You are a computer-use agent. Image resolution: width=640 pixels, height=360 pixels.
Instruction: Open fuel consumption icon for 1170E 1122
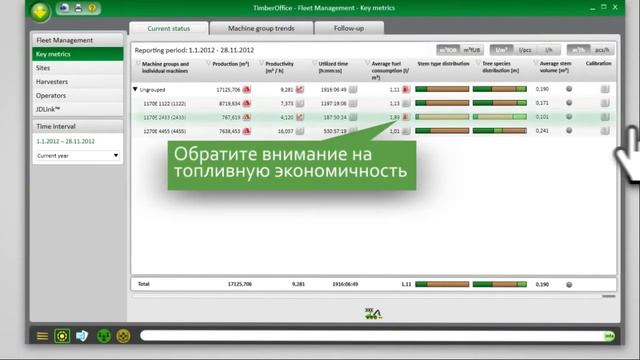406,103
